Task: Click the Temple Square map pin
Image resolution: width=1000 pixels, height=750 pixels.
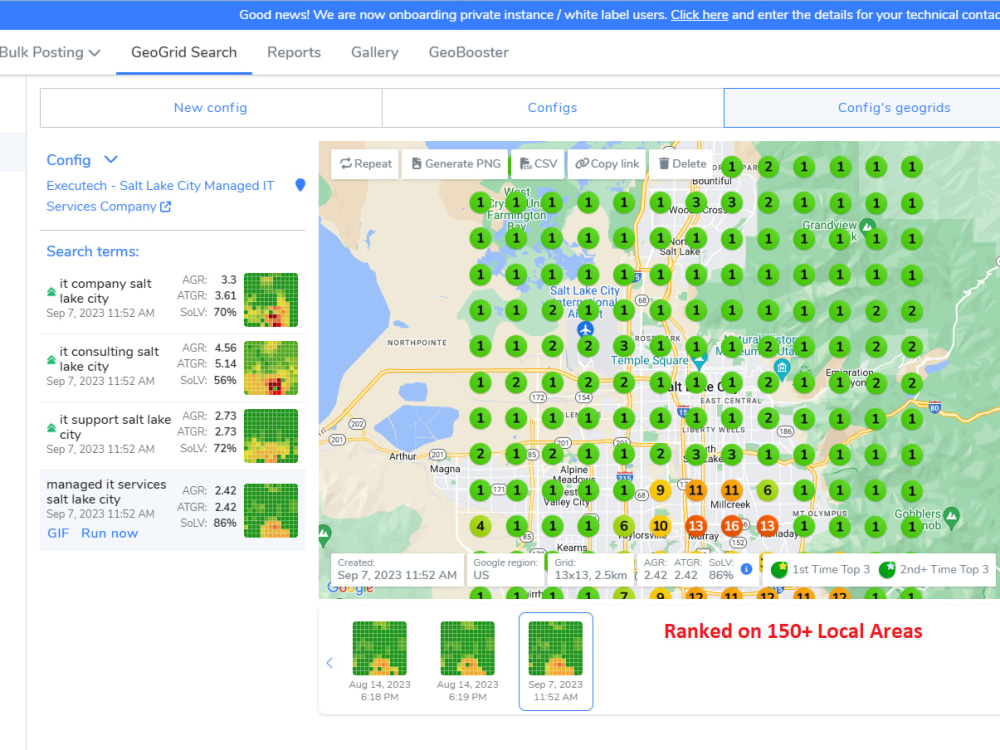Action: [x=700, y=362]
